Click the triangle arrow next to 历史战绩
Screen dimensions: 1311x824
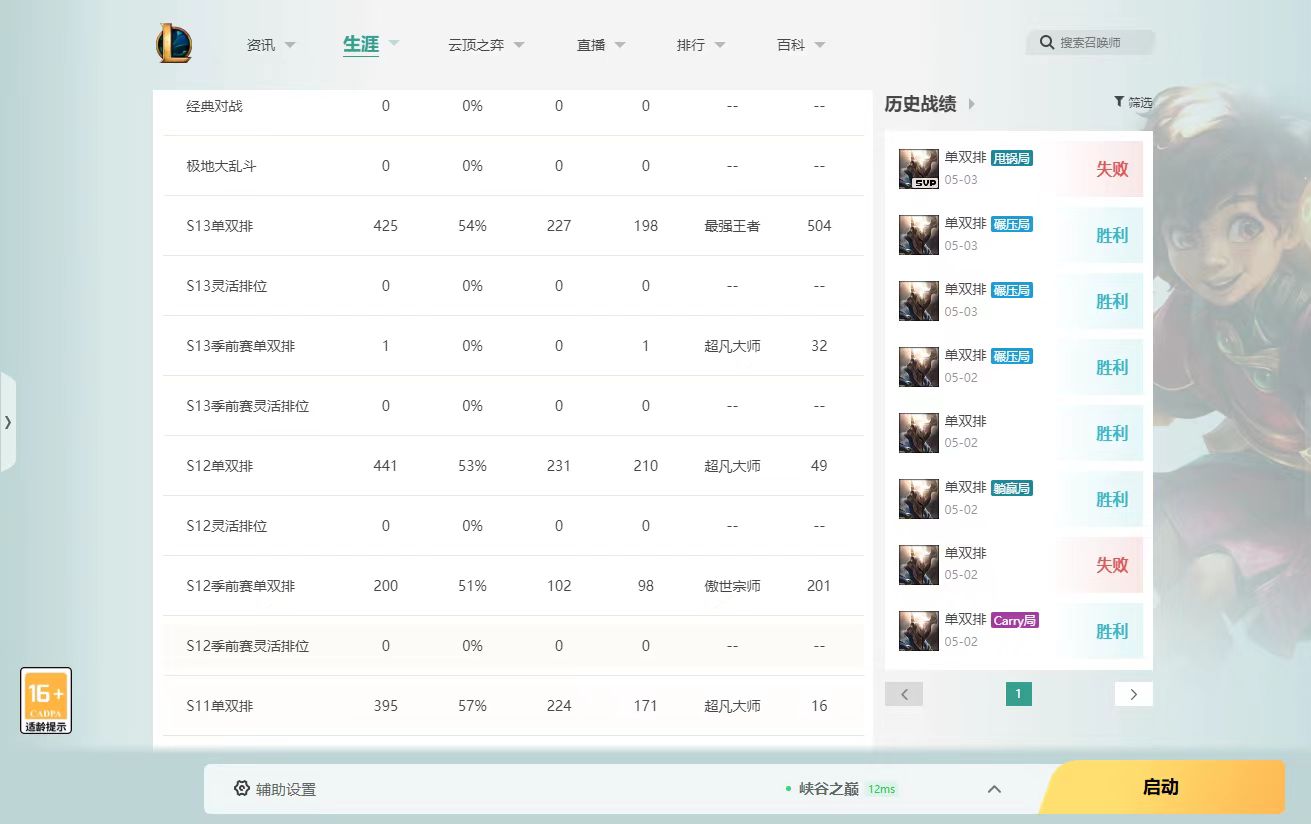tap(972, 104)
